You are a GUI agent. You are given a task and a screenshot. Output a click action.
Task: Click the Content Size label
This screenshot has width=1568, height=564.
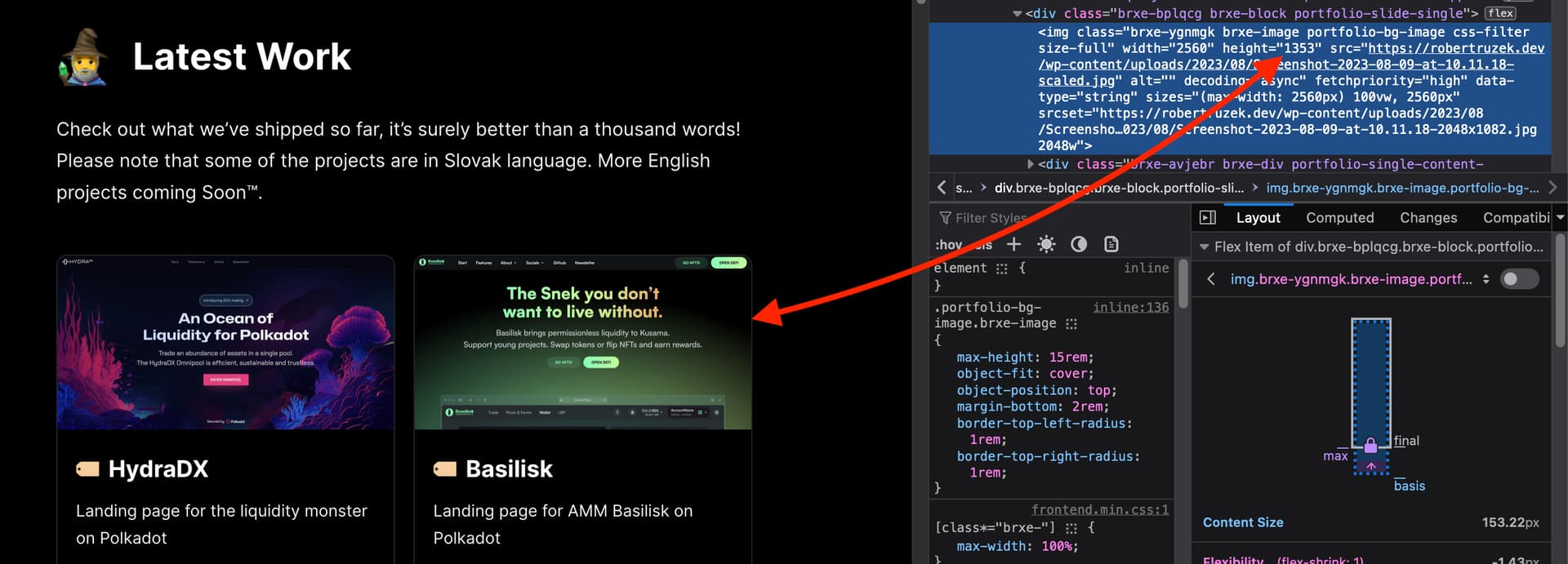pyautogui.click(x=1243, y=522)
